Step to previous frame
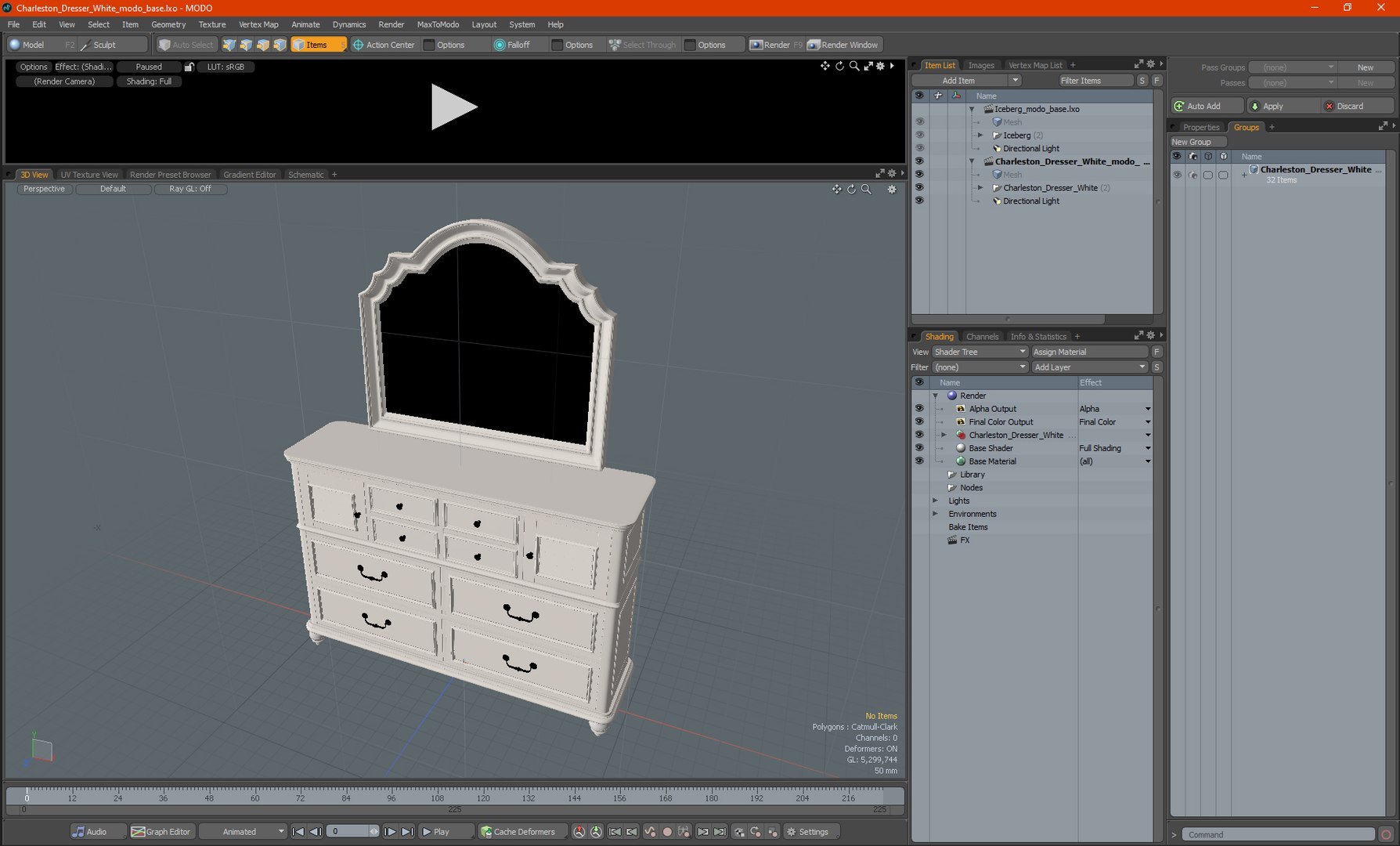 [x=315, y=832]
